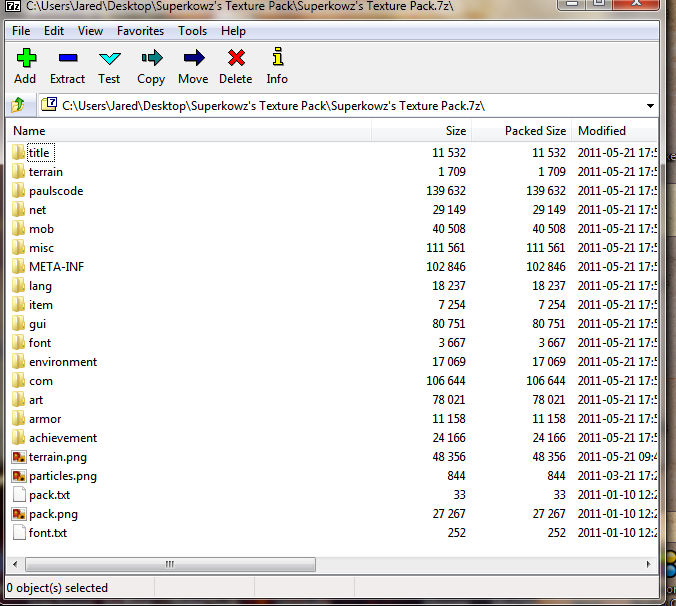Open the Info toolbar icon

(277, 59)
